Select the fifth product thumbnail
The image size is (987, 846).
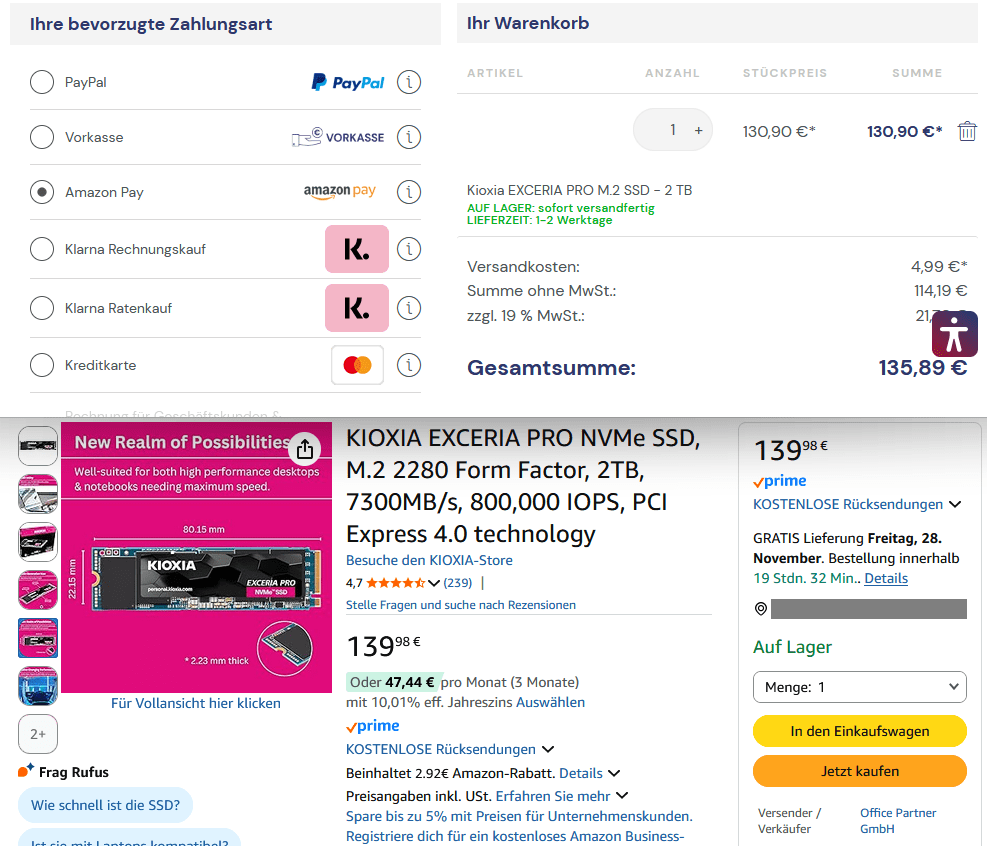click(x=38, y=638)
